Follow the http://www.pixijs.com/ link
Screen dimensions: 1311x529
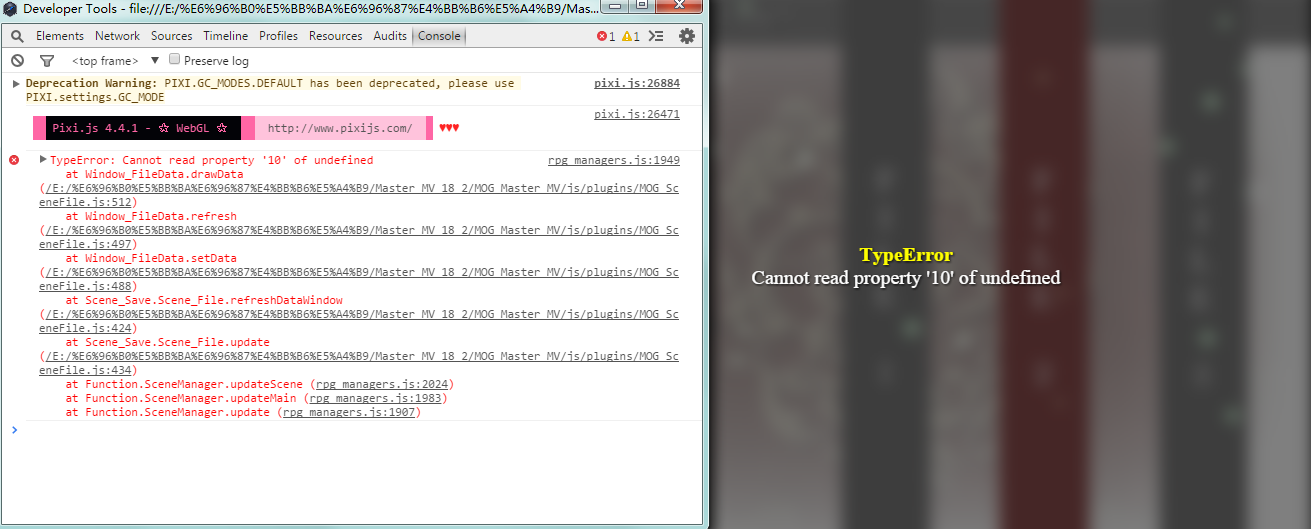click(340, 128)
